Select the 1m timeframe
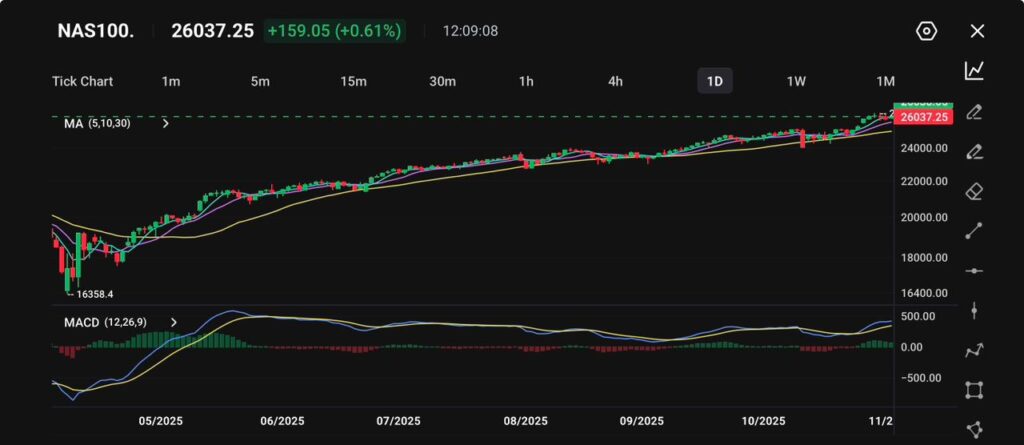1024x445 pixels. (x=171, y=81)
